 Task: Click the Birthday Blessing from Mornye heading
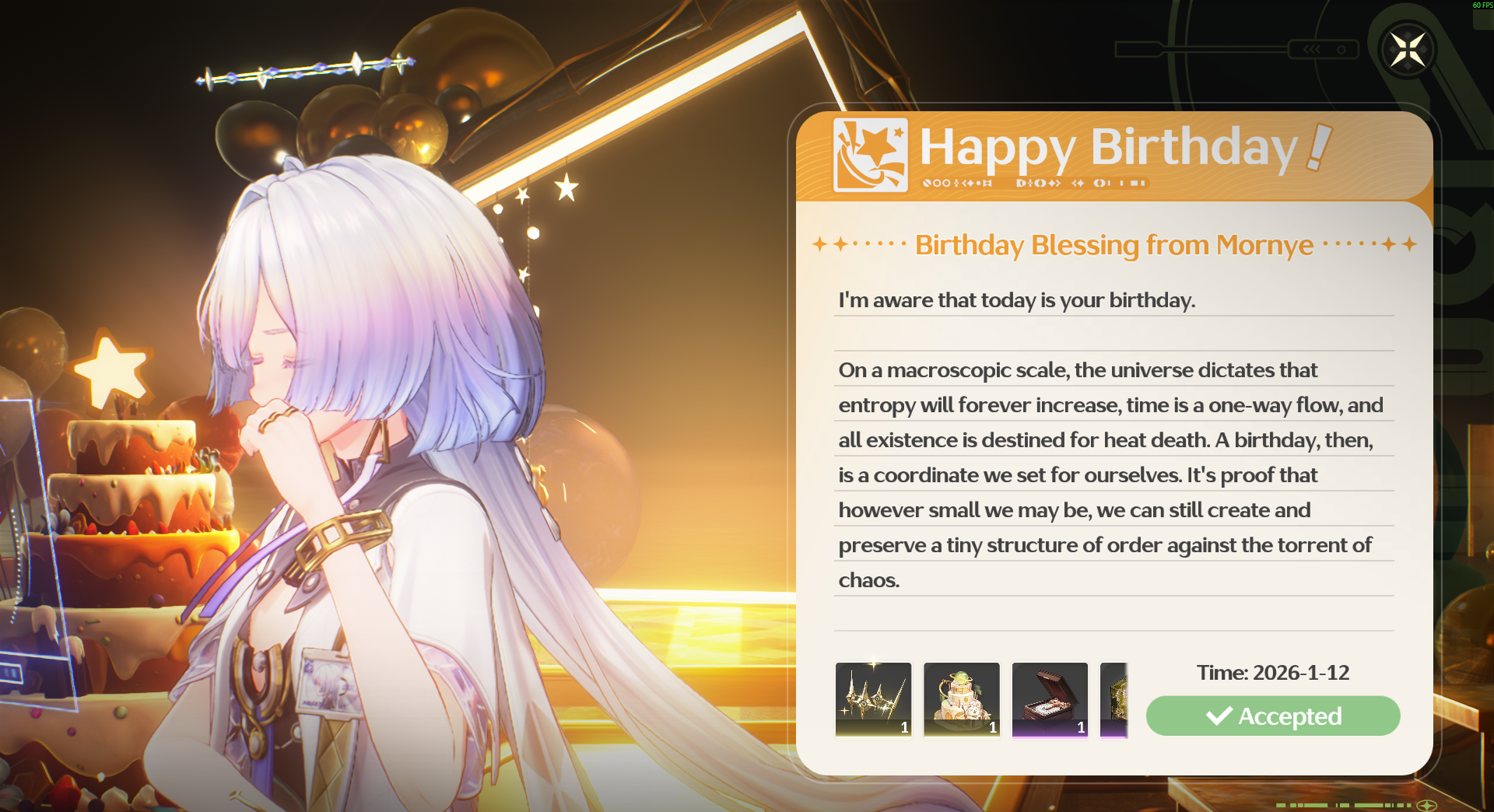click(1114, 245)
